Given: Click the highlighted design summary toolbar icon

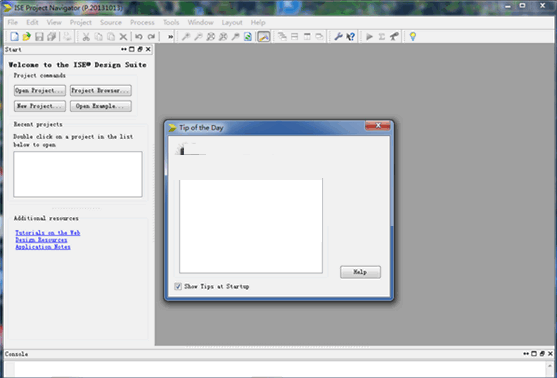Looking at the screenshot, I should [264, 36].
